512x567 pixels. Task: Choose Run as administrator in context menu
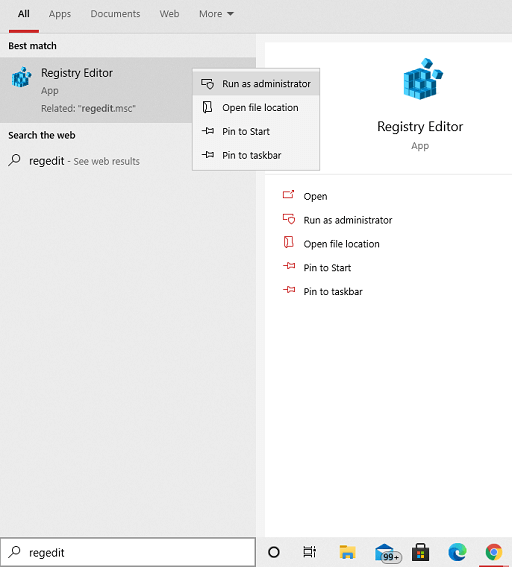coord(256,84)
